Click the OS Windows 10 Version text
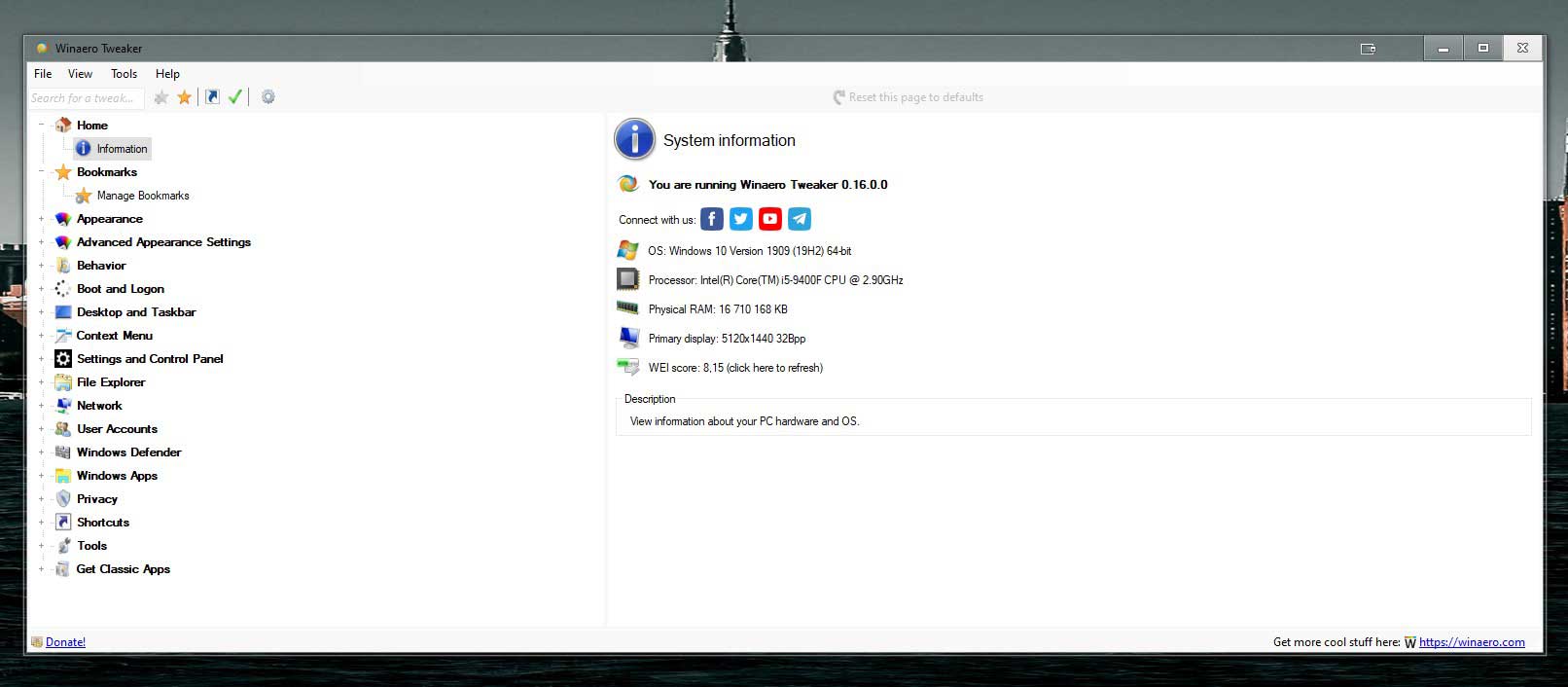The height and width of the screenshot is (687, 1568). (749, 251)
